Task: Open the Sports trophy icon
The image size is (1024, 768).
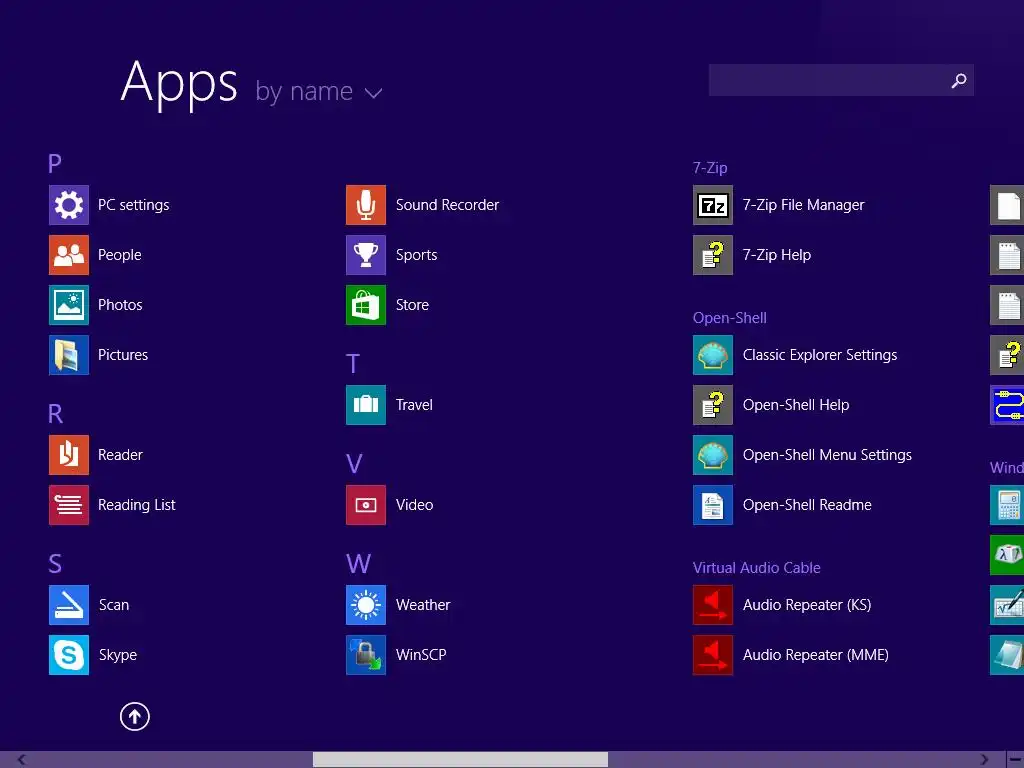Action: [x=366, y=255]
